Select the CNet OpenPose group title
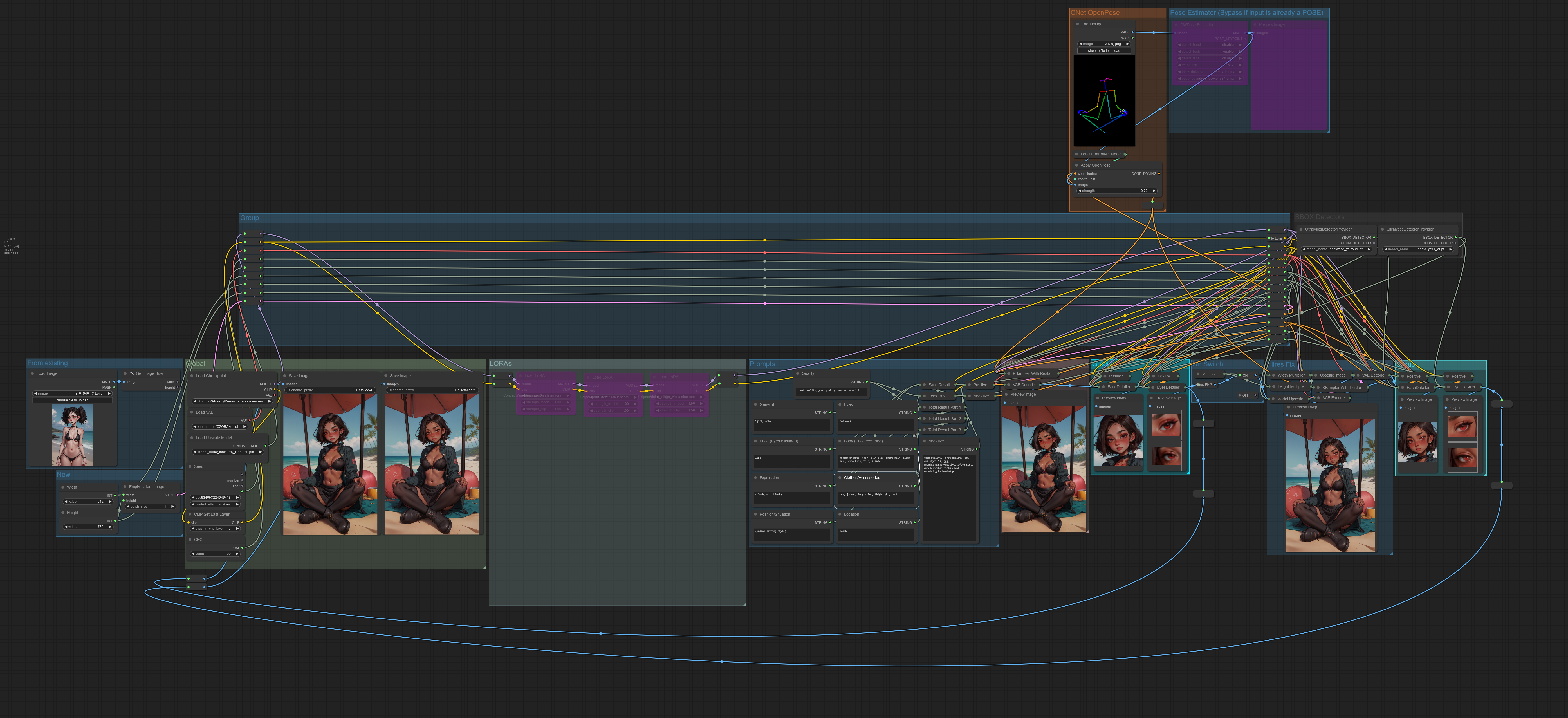The width and height of the screenshot is (1568, 718). 1094,12
